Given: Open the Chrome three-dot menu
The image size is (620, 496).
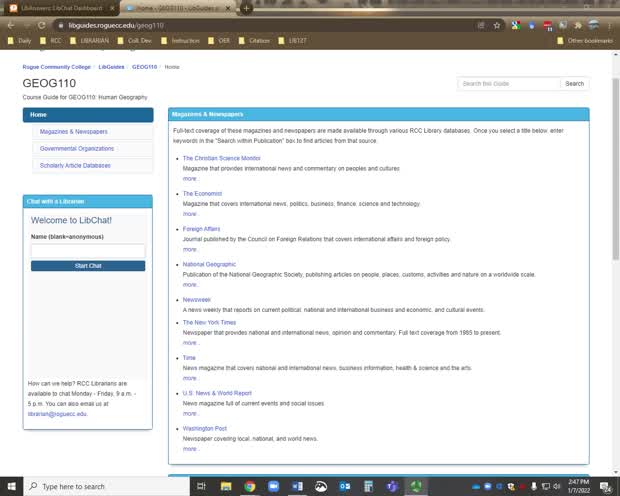Looking at the screenshot, I should click(x=609, y=26).
